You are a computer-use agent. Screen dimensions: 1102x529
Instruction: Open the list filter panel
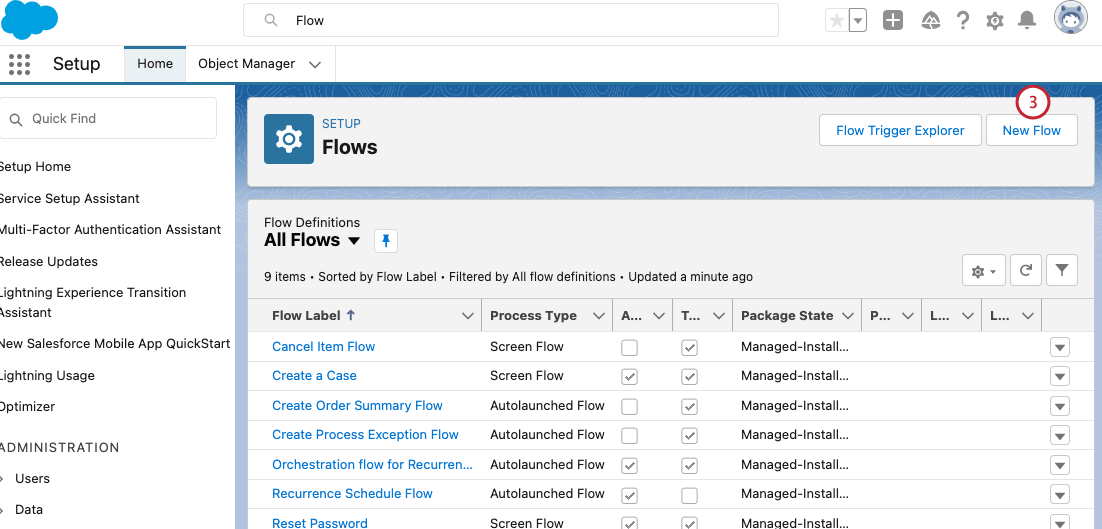tap(1062, 270)
